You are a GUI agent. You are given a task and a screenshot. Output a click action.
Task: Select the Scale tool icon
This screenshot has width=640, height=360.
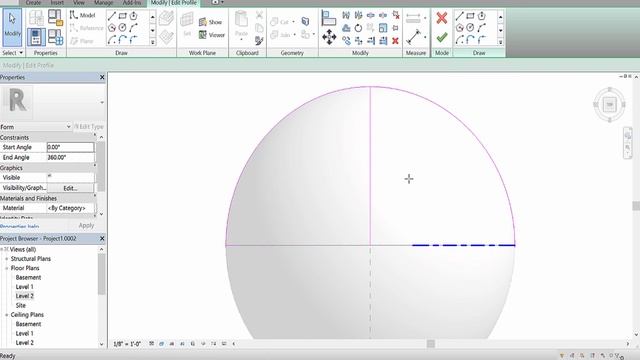click(x=383, y=28)
